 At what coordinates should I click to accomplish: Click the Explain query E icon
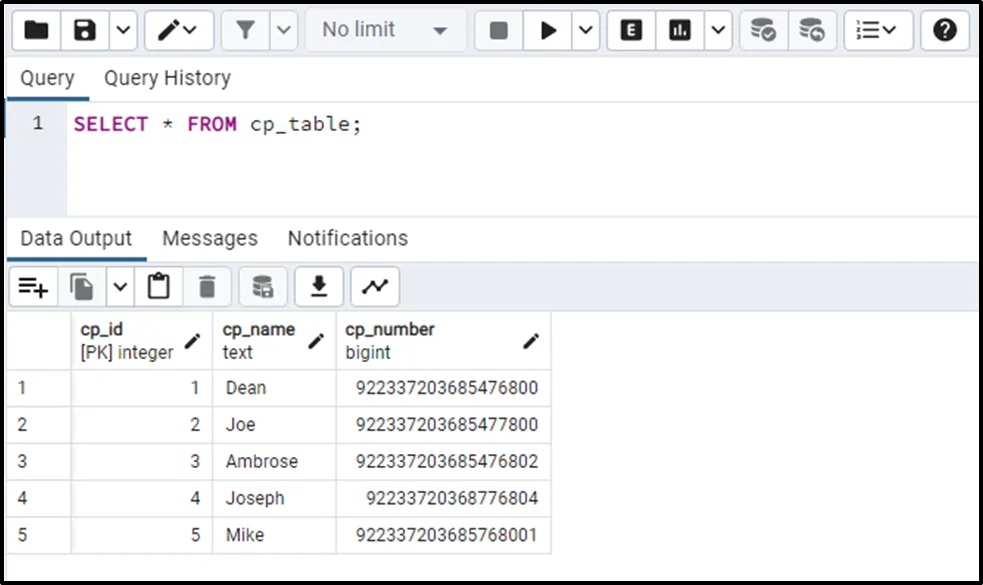point(631,30)
